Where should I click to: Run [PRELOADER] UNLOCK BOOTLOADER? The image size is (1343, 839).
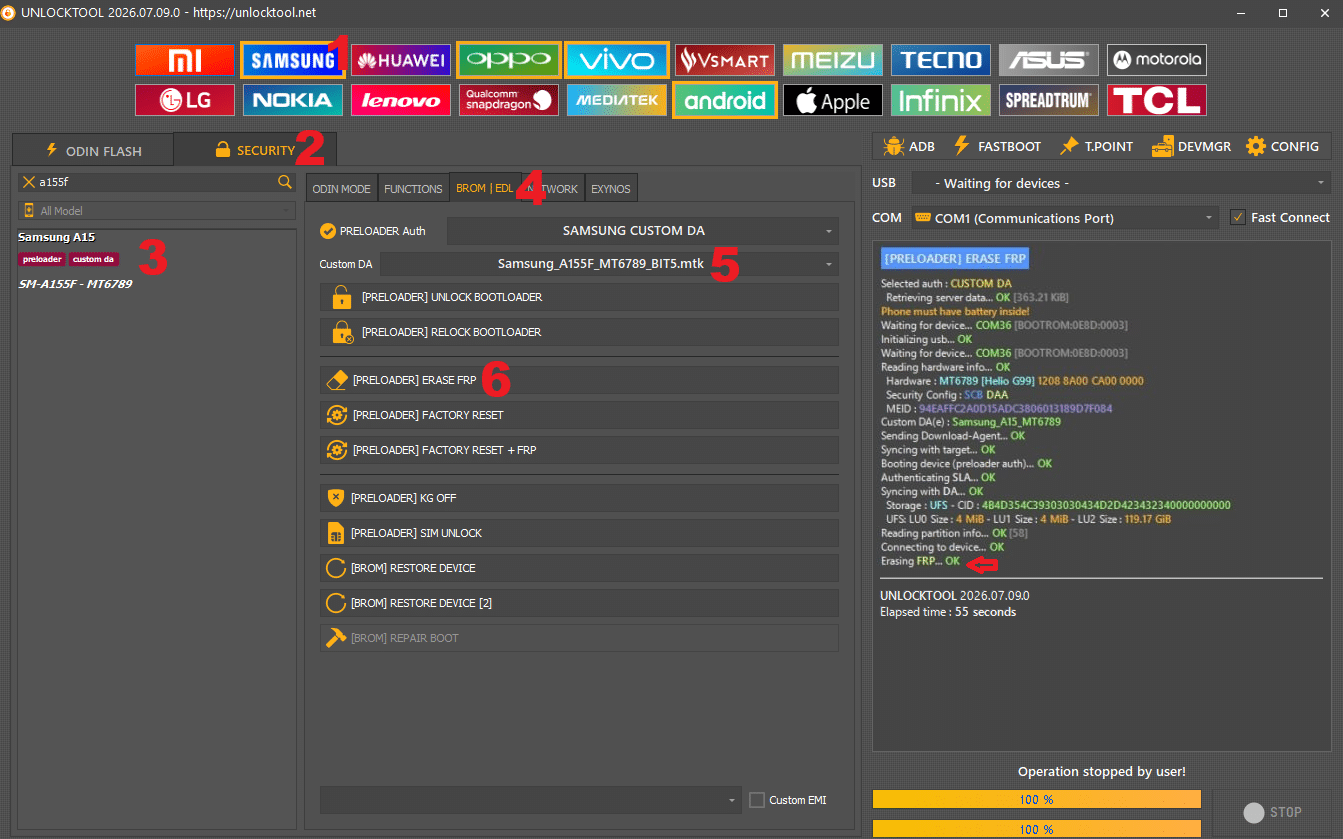pos(579,297)
